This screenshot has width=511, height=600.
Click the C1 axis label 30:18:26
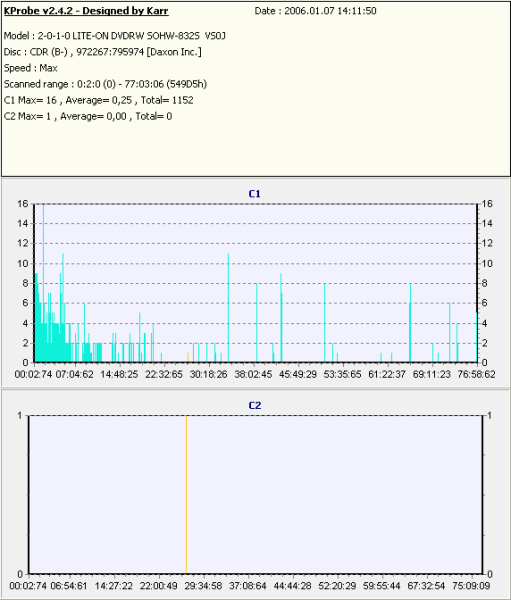pos(209,374)
